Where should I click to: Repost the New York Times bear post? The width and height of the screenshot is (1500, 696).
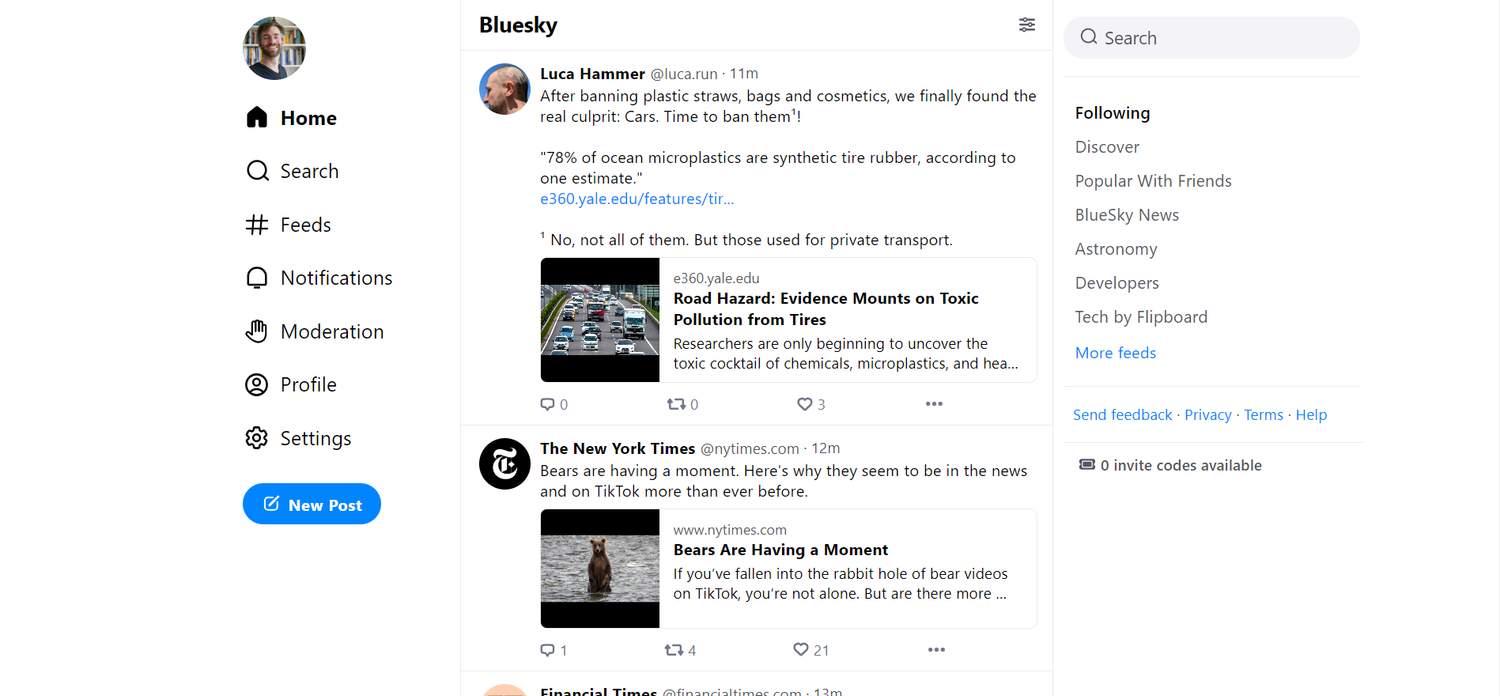[x=673, y=649]
